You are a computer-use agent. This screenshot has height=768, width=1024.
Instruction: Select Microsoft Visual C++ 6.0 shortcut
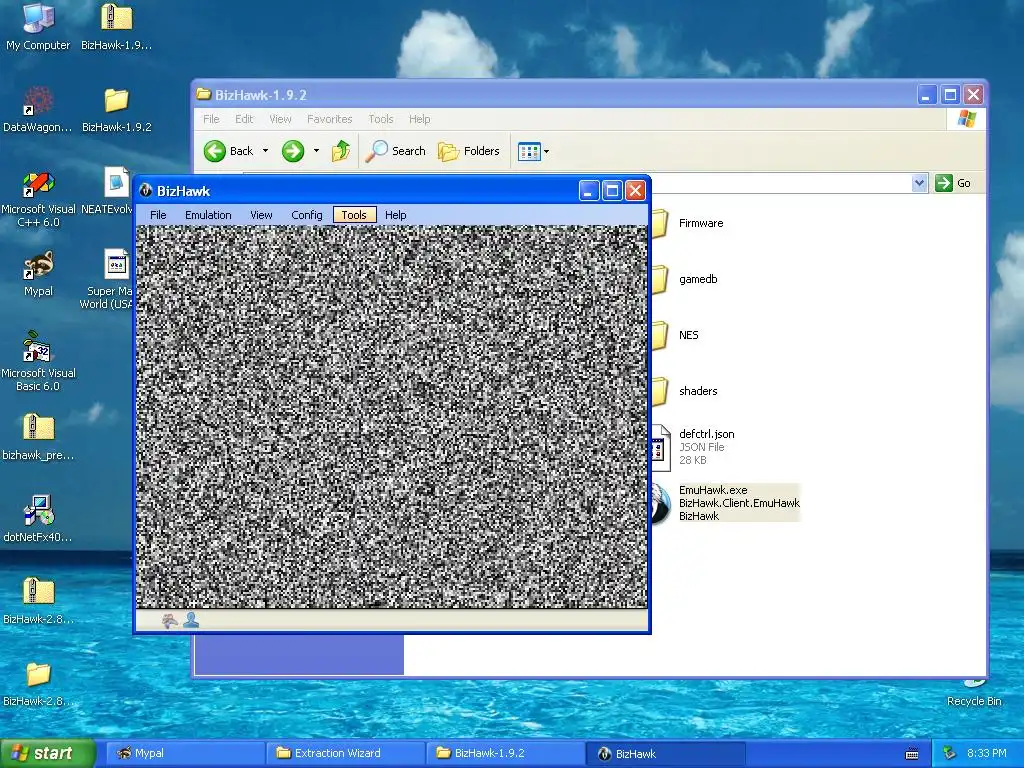[x=38, y=198]
